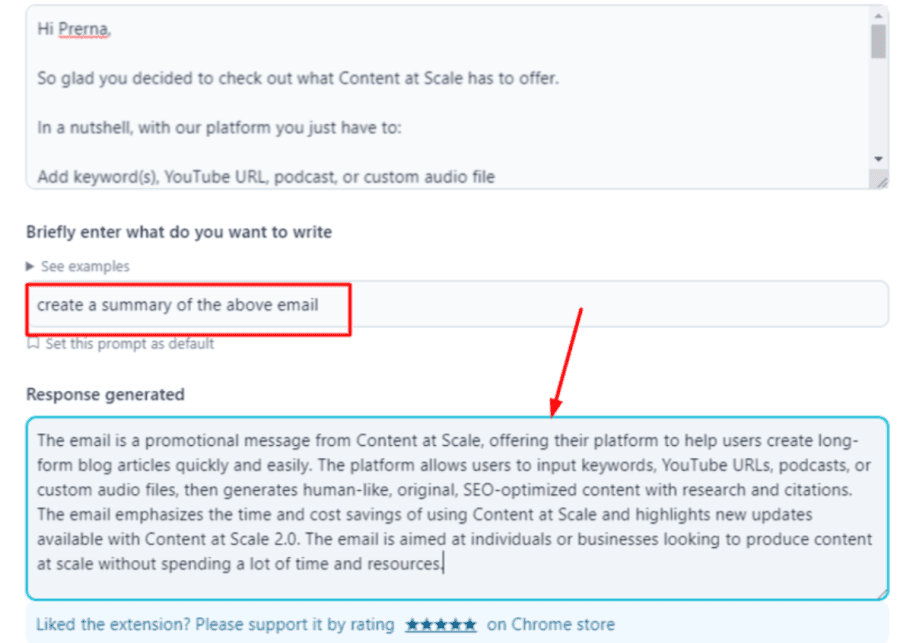The width and height of the screenshot is (913, 643).
Task: Click the first star in the rating
Action: coord(412,625)
